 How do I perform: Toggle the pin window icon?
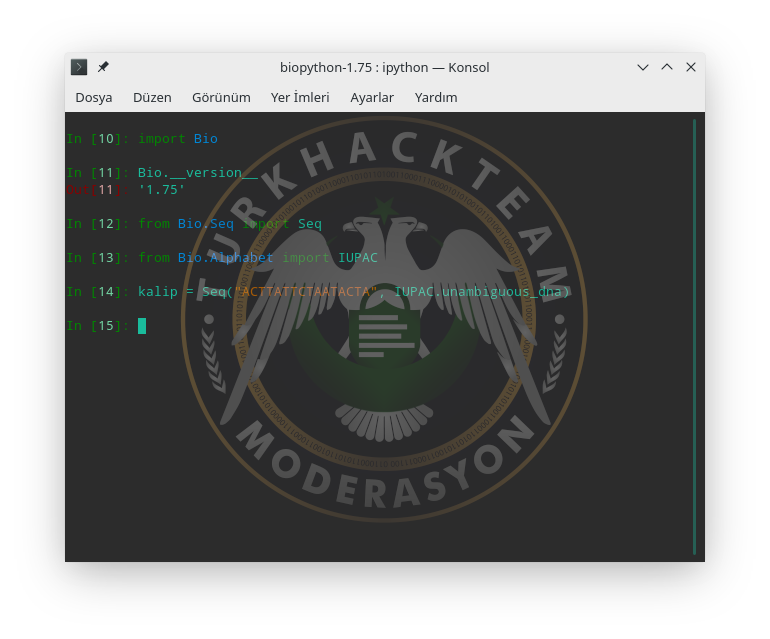[103, 67]
